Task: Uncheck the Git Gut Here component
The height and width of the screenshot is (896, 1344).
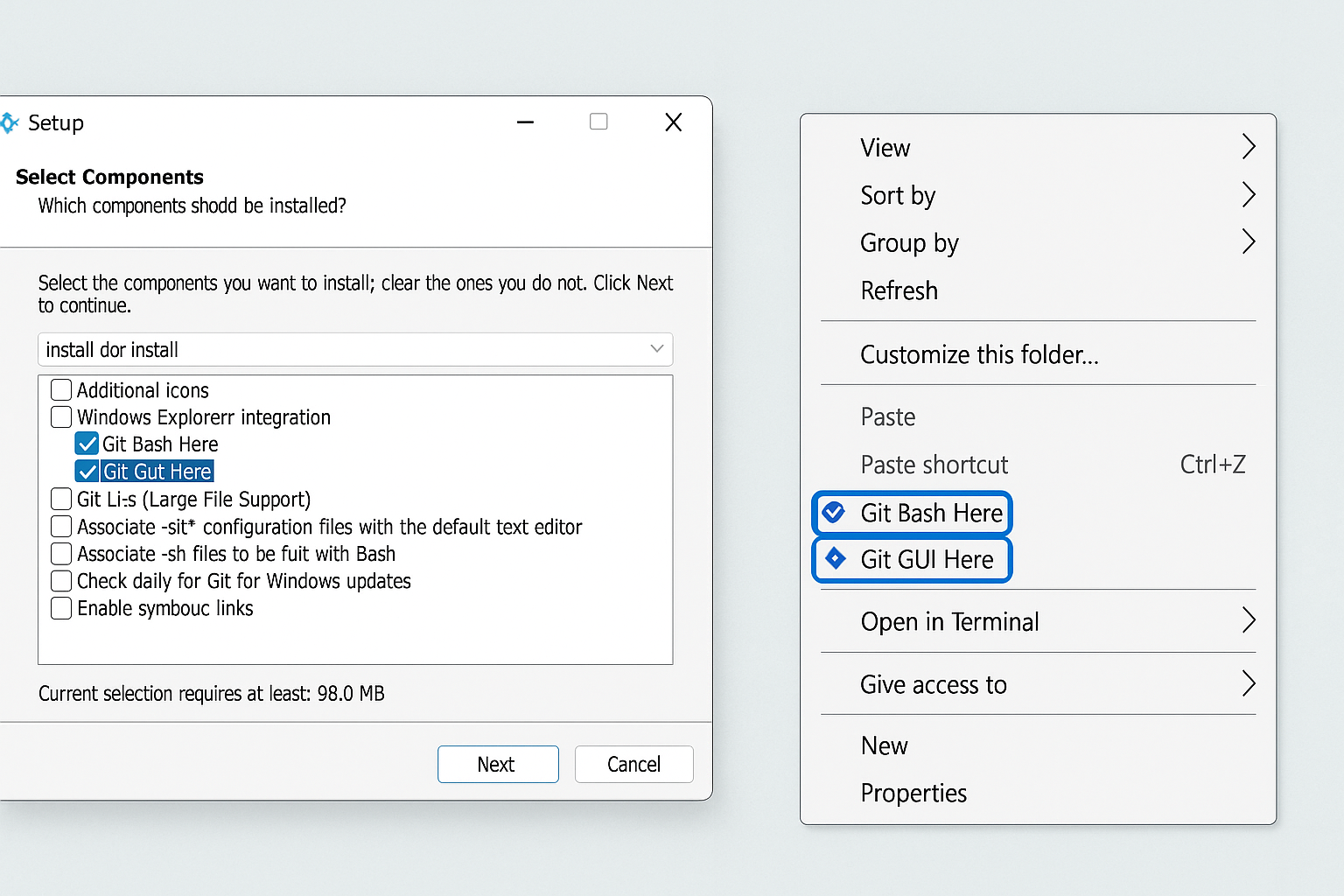Action: pos(87,472)
